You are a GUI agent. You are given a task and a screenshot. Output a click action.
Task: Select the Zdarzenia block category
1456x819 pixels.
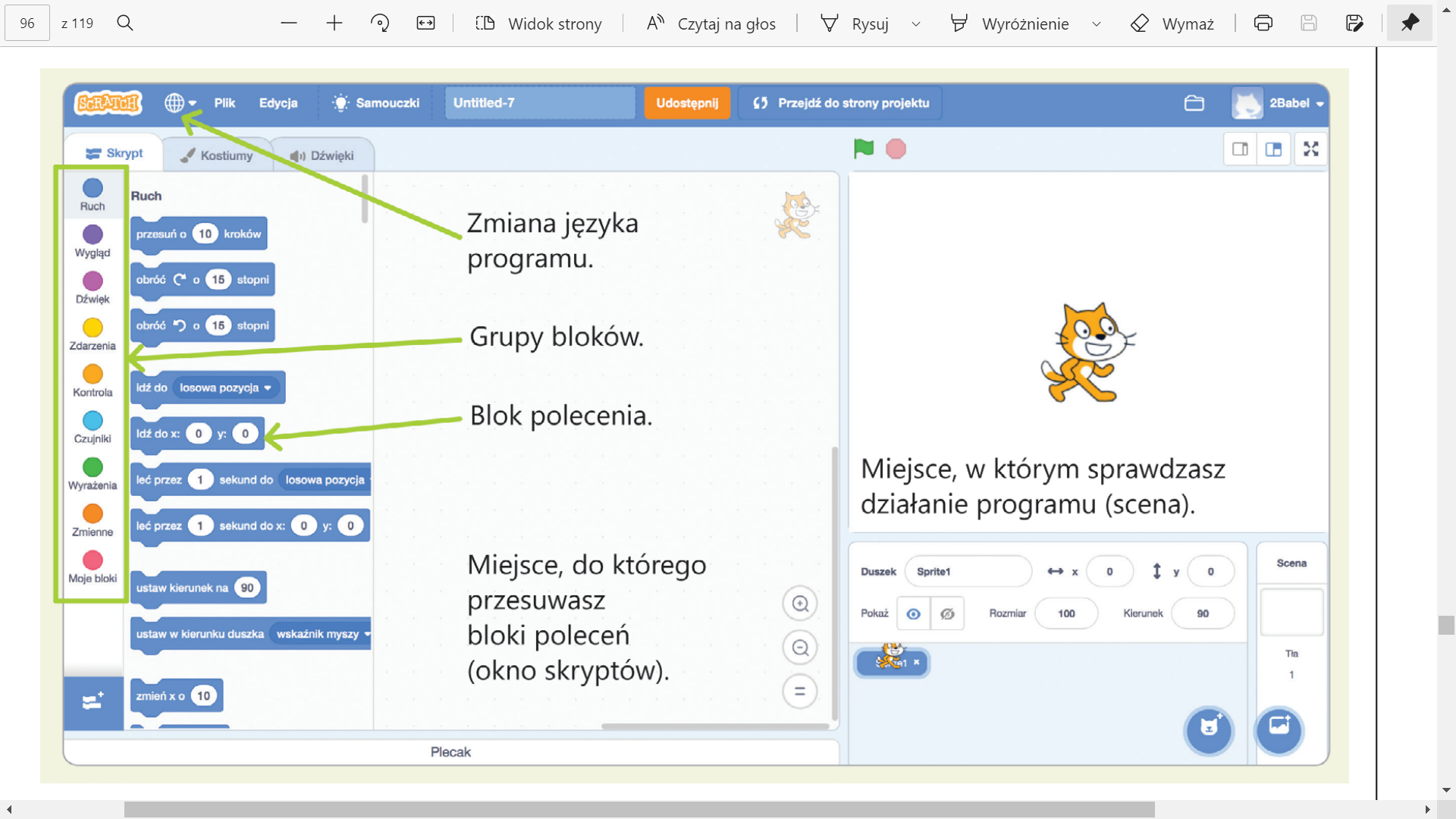tap(92, 334)
